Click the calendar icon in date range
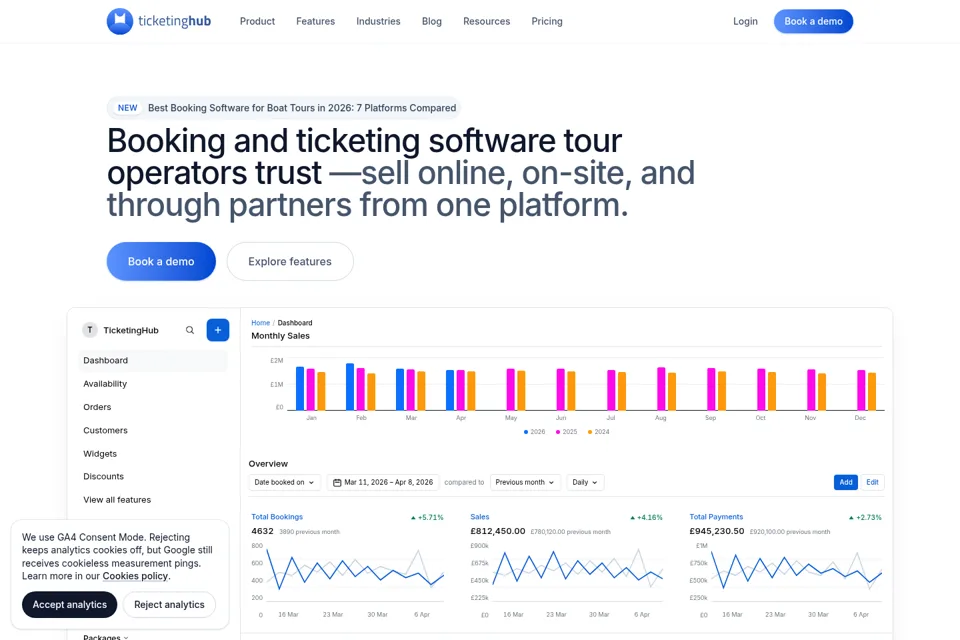The width and height of the screenshot is (960, 640). (x=337, y=483)
